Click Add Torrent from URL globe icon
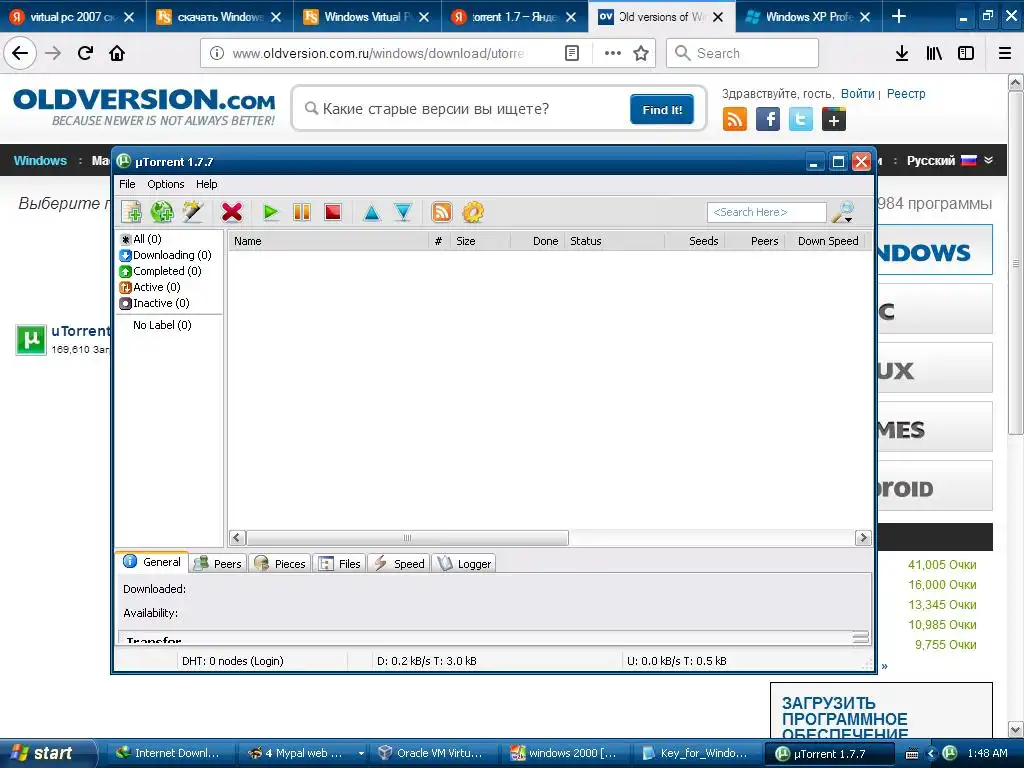Screen dimensions: 1024x768 (x=162, y=212)
